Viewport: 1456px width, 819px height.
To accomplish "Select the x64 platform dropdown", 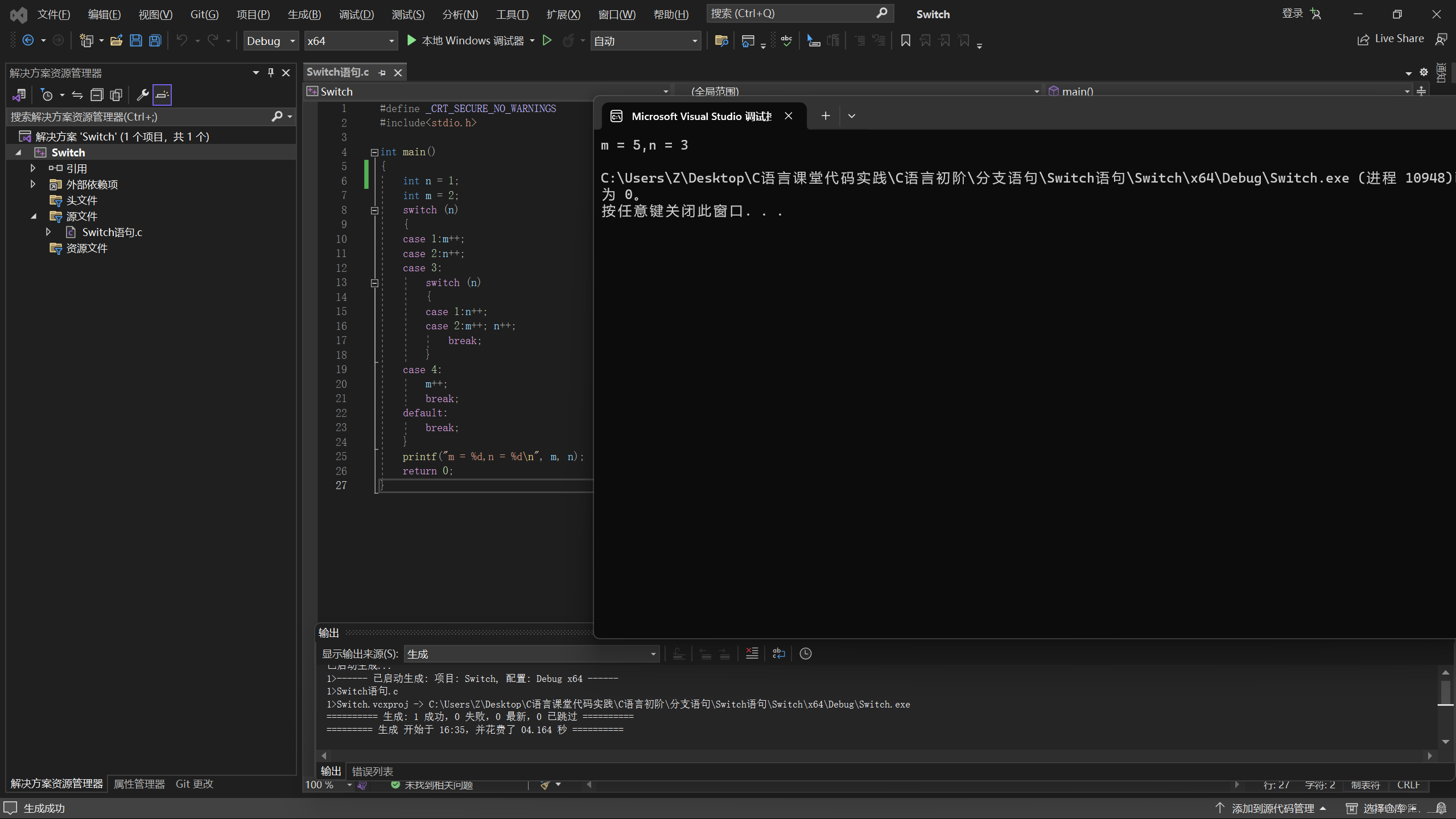I will [x=350, y=41].
